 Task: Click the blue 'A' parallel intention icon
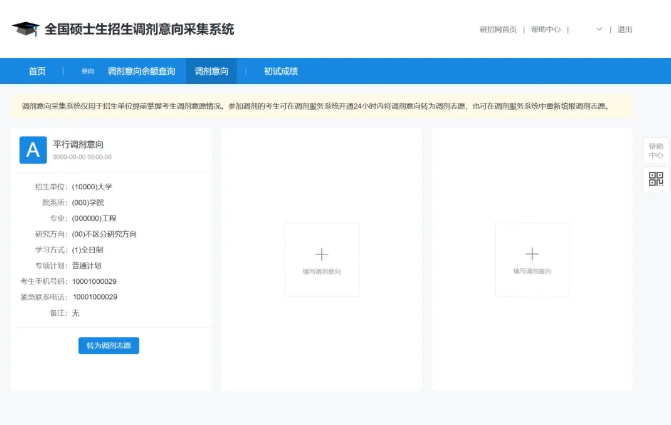coord(33,150)
